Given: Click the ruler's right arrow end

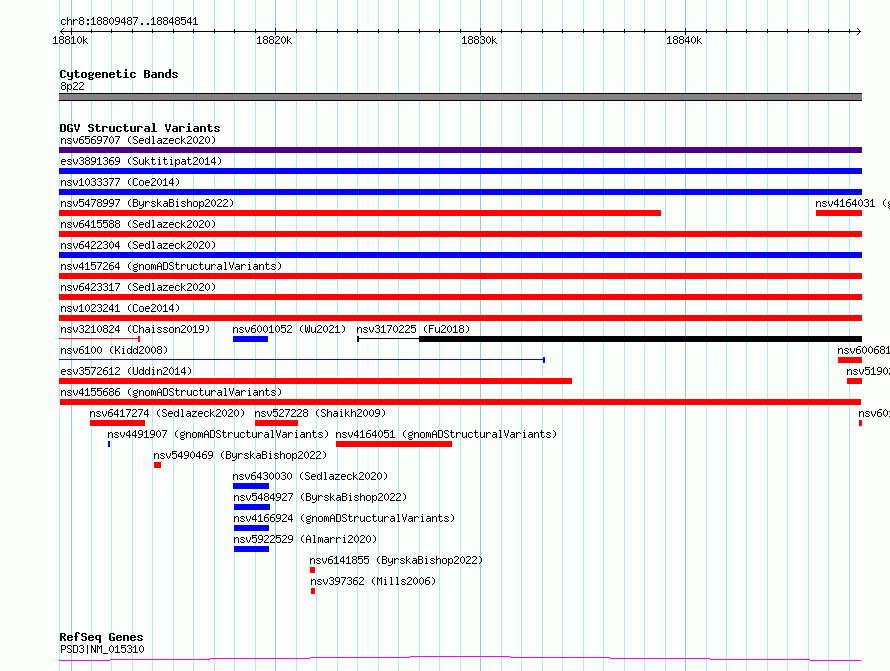Looking at the screenshot, I should pyautogui.click(x=859, y=31).
